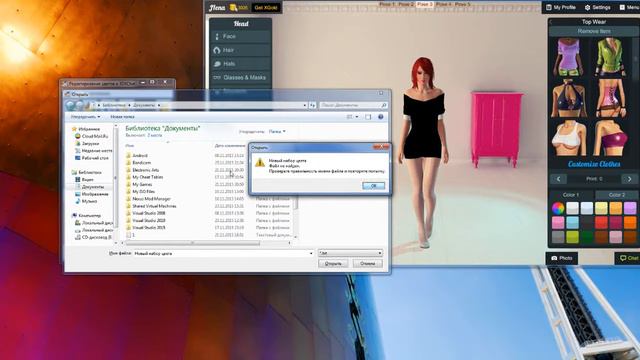Go to the next print with the right arrow

[x=629, y=179]
